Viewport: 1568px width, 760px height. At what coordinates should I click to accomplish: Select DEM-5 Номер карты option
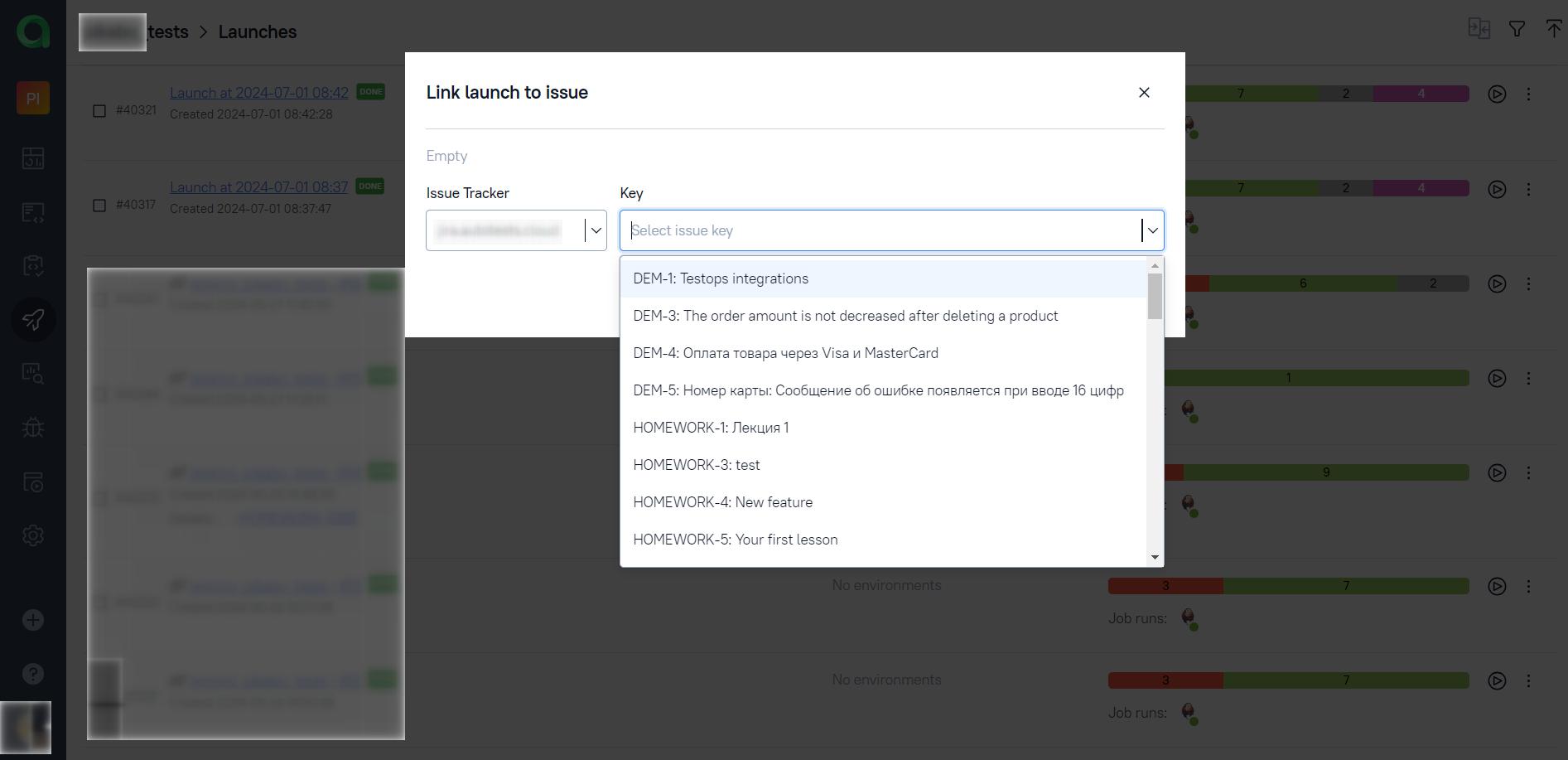coord(884,390)
